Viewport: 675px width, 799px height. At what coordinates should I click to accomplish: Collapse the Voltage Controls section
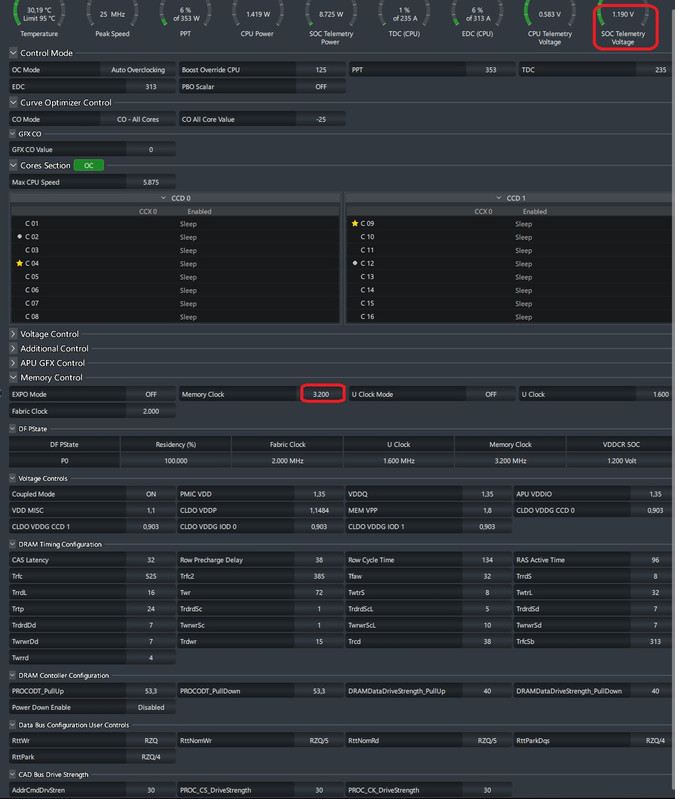coord(13,478)
